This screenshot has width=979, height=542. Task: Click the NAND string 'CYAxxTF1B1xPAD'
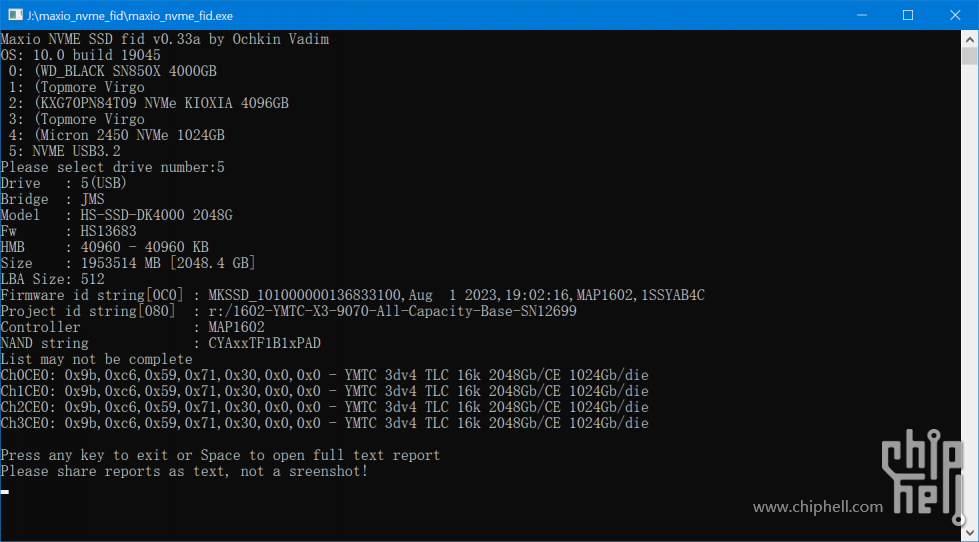(x=265, y=343)
